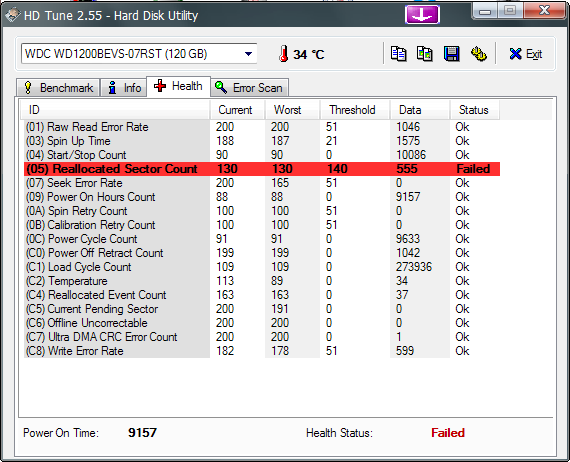Screen dimensions: 570x462
Task: Select the Power On Hours Count row
Action: 262,197
